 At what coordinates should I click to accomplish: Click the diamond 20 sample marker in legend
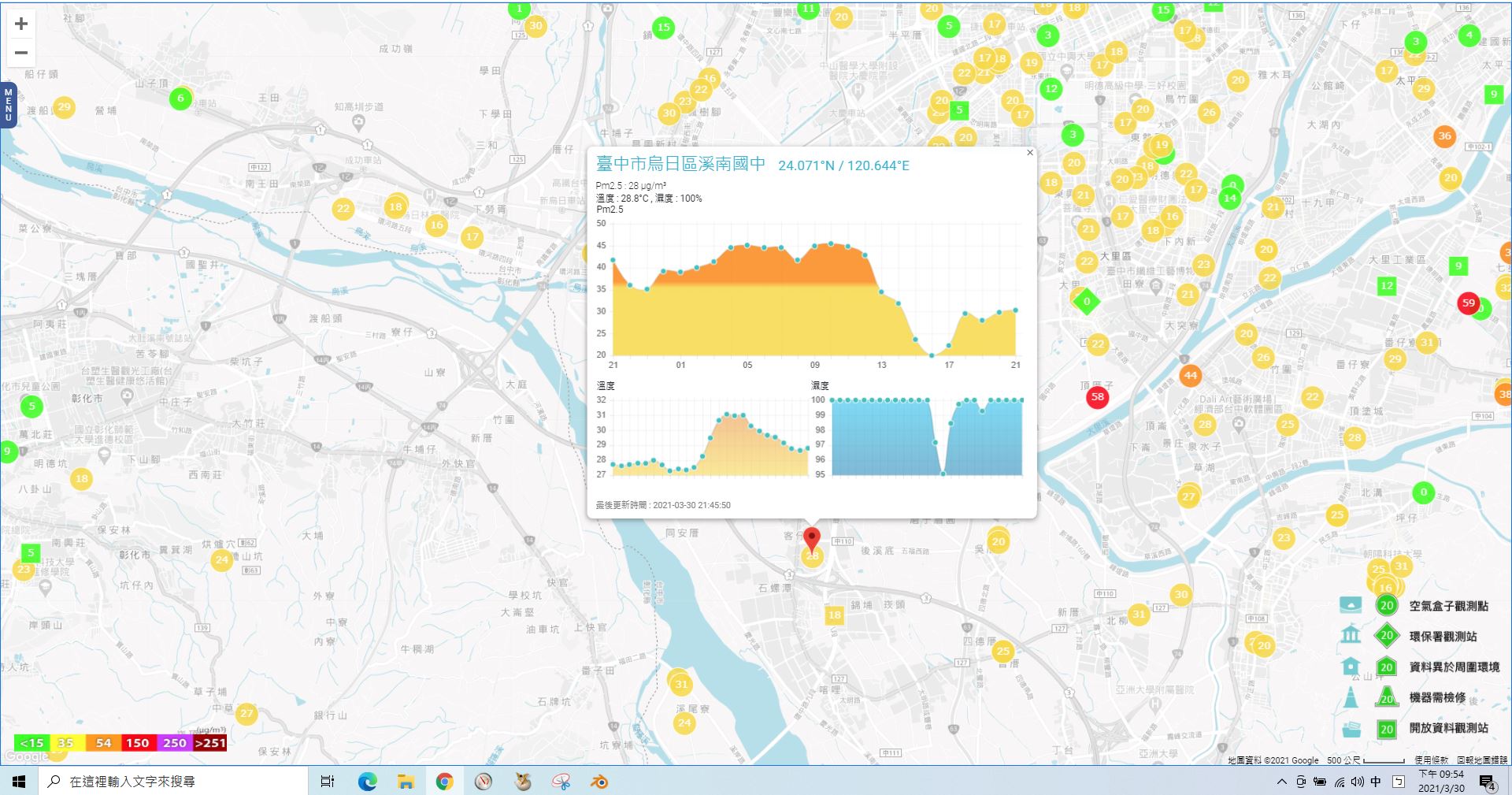click(1387, 635)
